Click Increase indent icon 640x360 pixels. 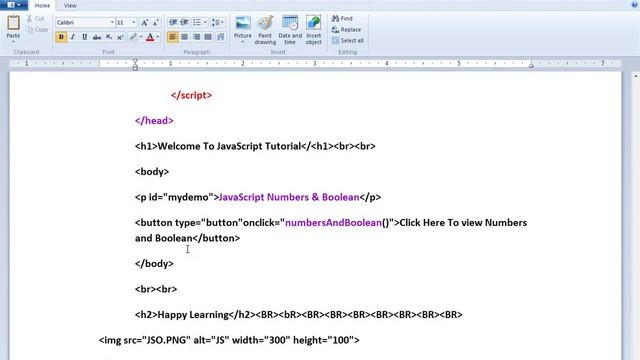coord(184,22)
